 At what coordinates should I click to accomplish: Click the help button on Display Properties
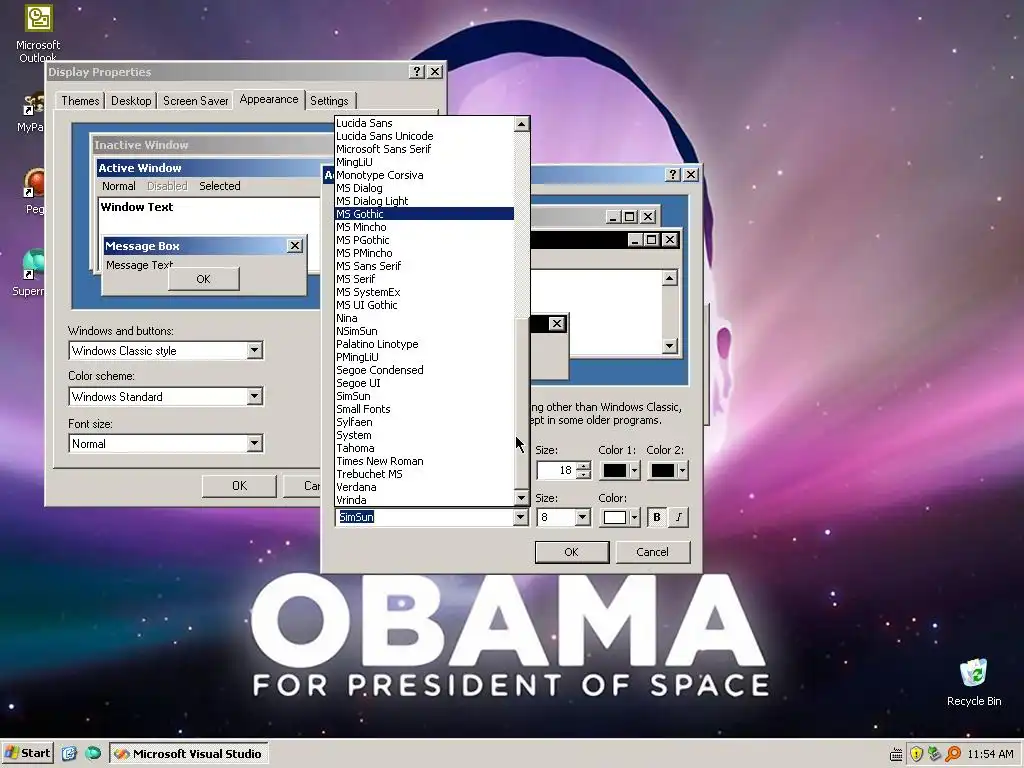click(417, 72)
